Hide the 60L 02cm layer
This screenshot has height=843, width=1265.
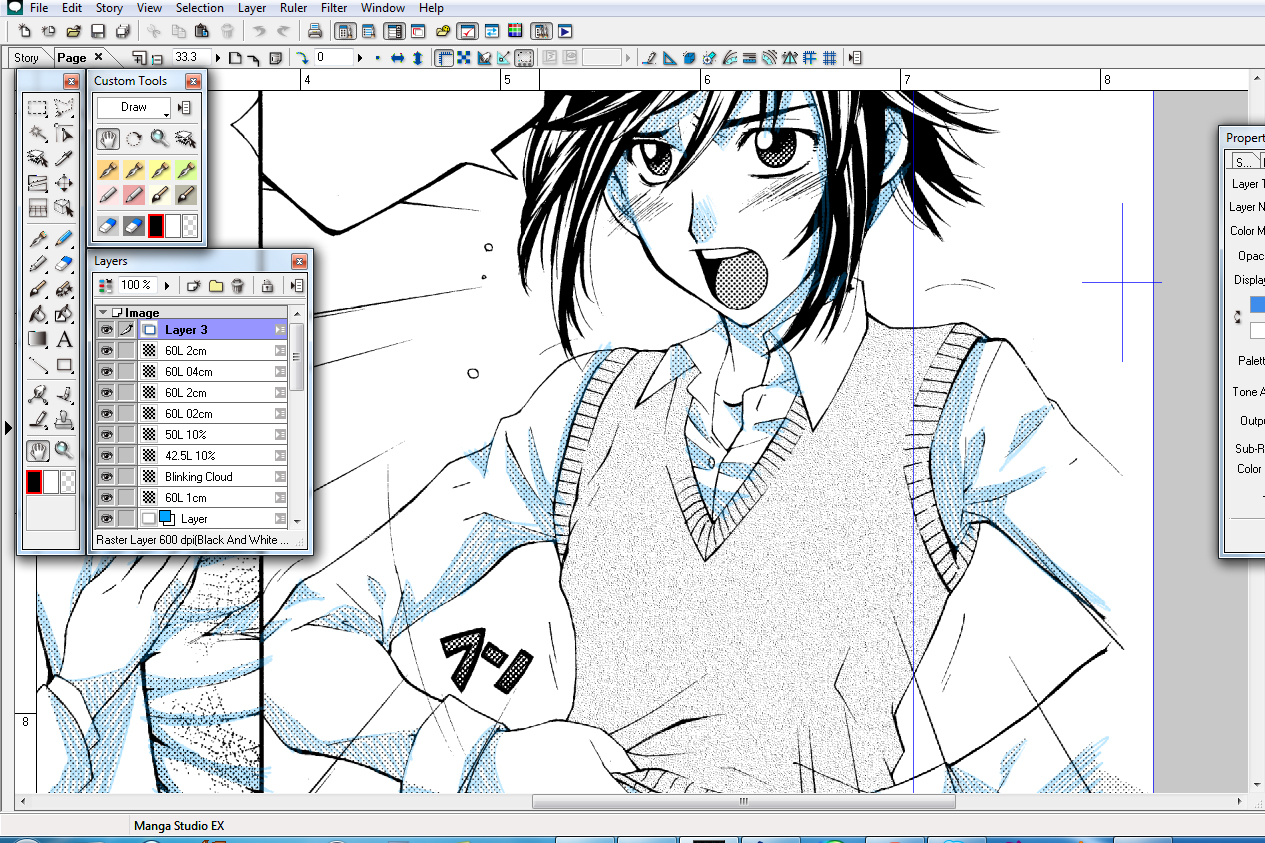click(106, 413)
